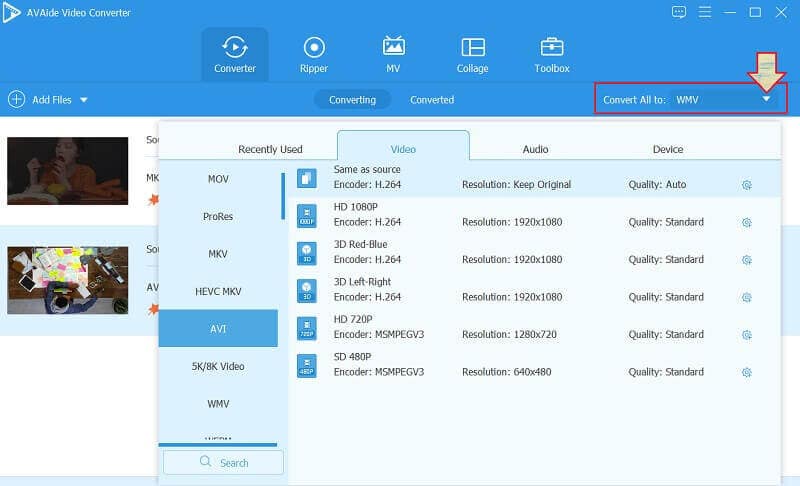Choose MOV in the format list
This screenshot has height=486, width=800.
(x=218, y=179)
